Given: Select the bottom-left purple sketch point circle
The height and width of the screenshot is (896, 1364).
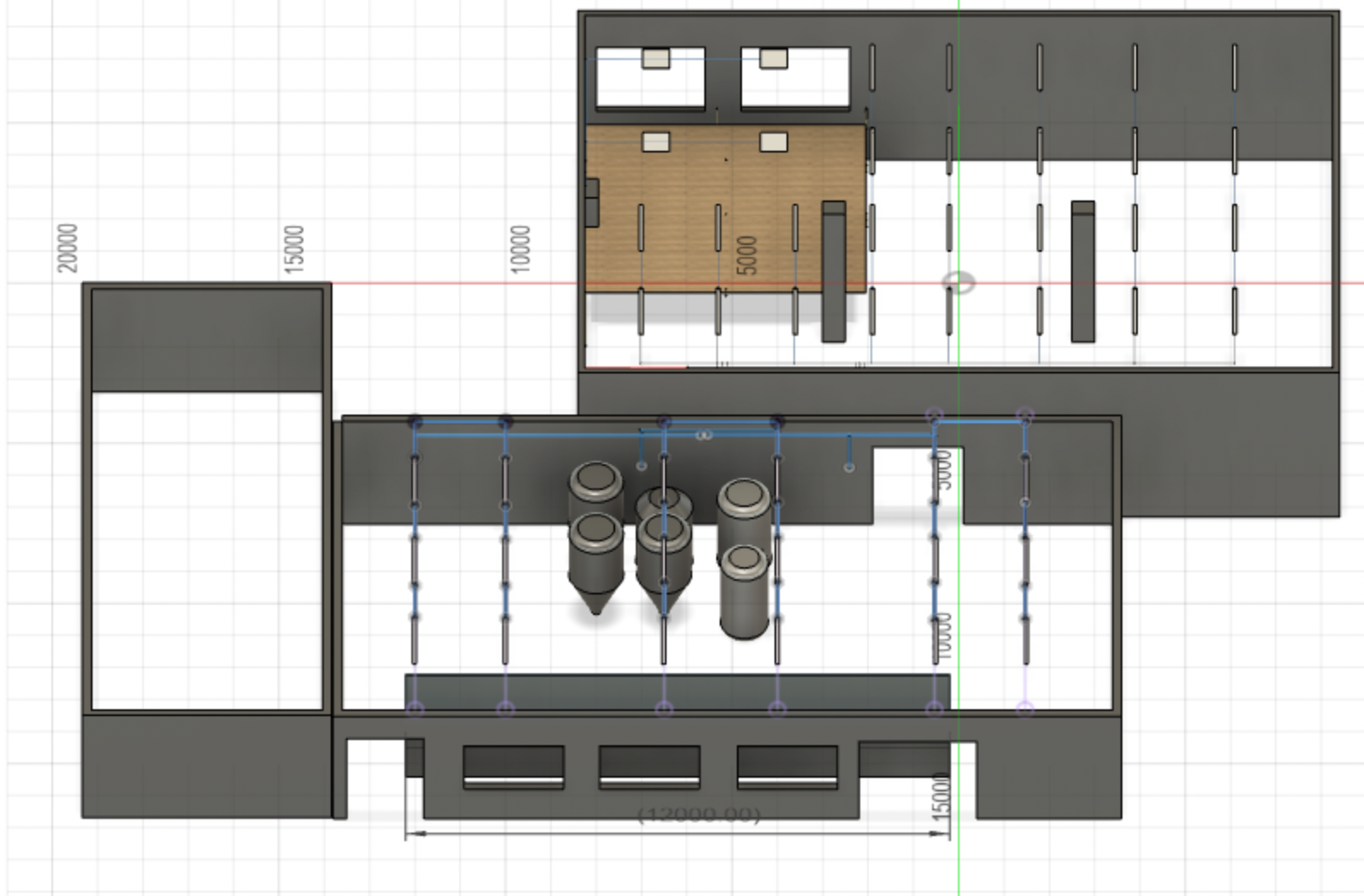Looking at the screenshot, I should [x=415, y=708].
